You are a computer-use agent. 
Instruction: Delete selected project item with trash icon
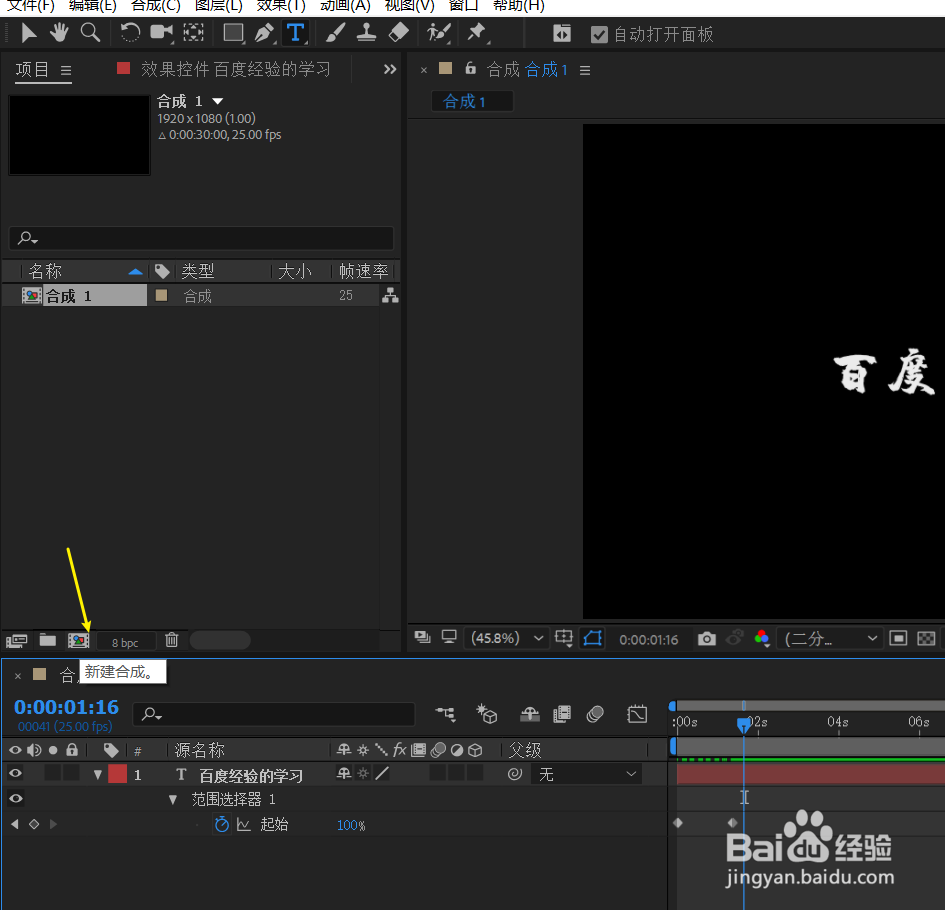(172, 640)
